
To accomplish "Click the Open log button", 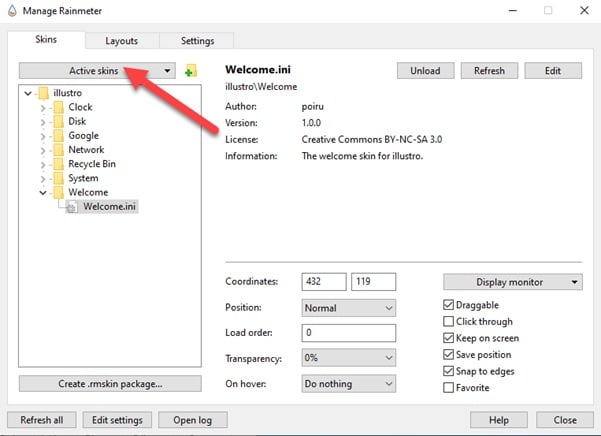I will 192,420.
